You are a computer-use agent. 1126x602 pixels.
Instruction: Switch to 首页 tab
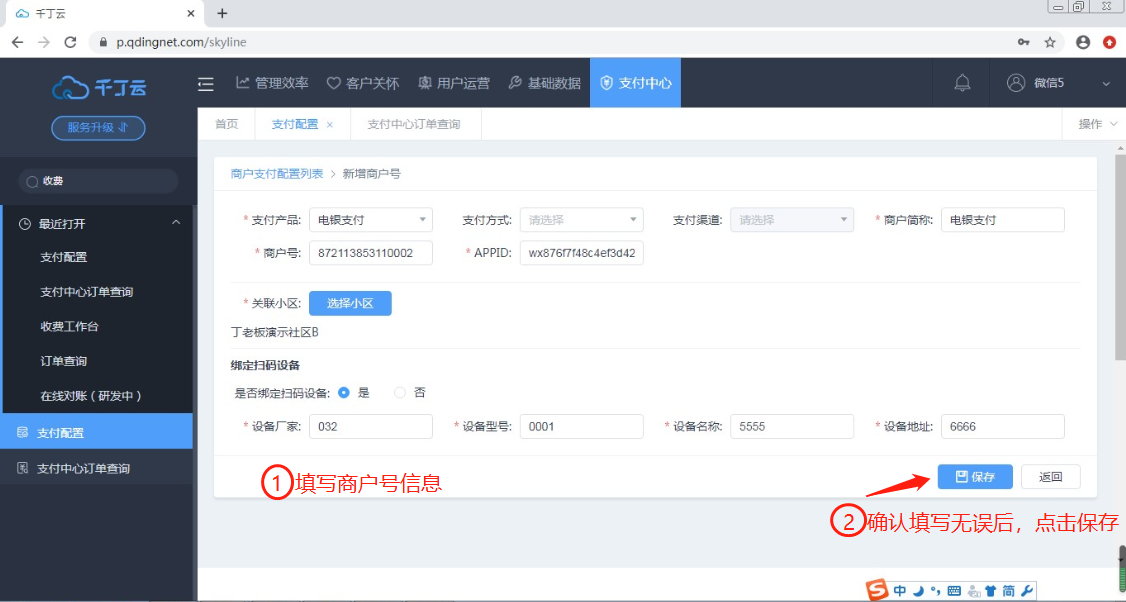click(x=227, y=124)
